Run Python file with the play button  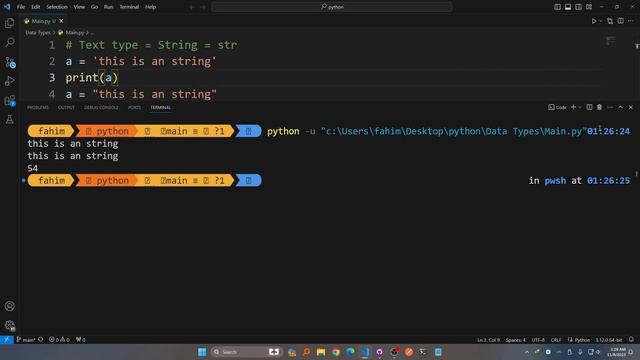[594, 21]
